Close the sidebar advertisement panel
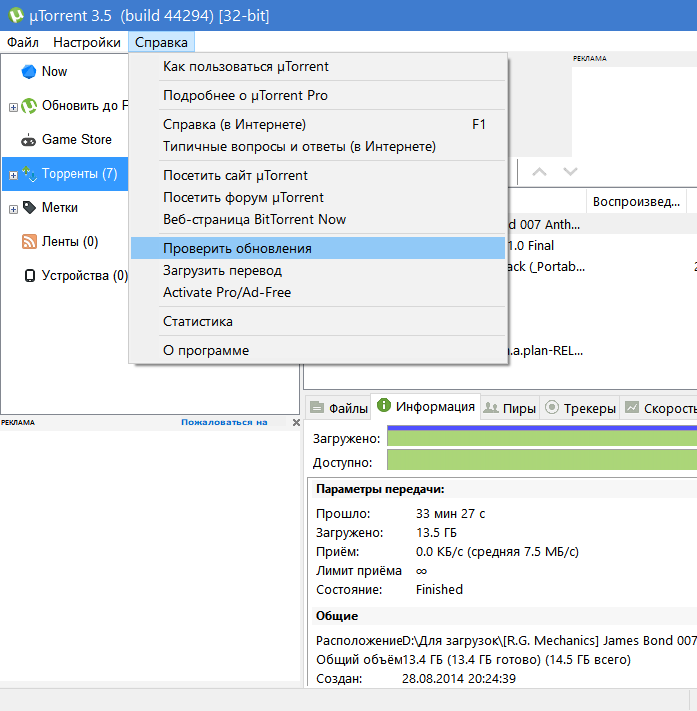Viewport: 697px width, 711px height. 296,423
